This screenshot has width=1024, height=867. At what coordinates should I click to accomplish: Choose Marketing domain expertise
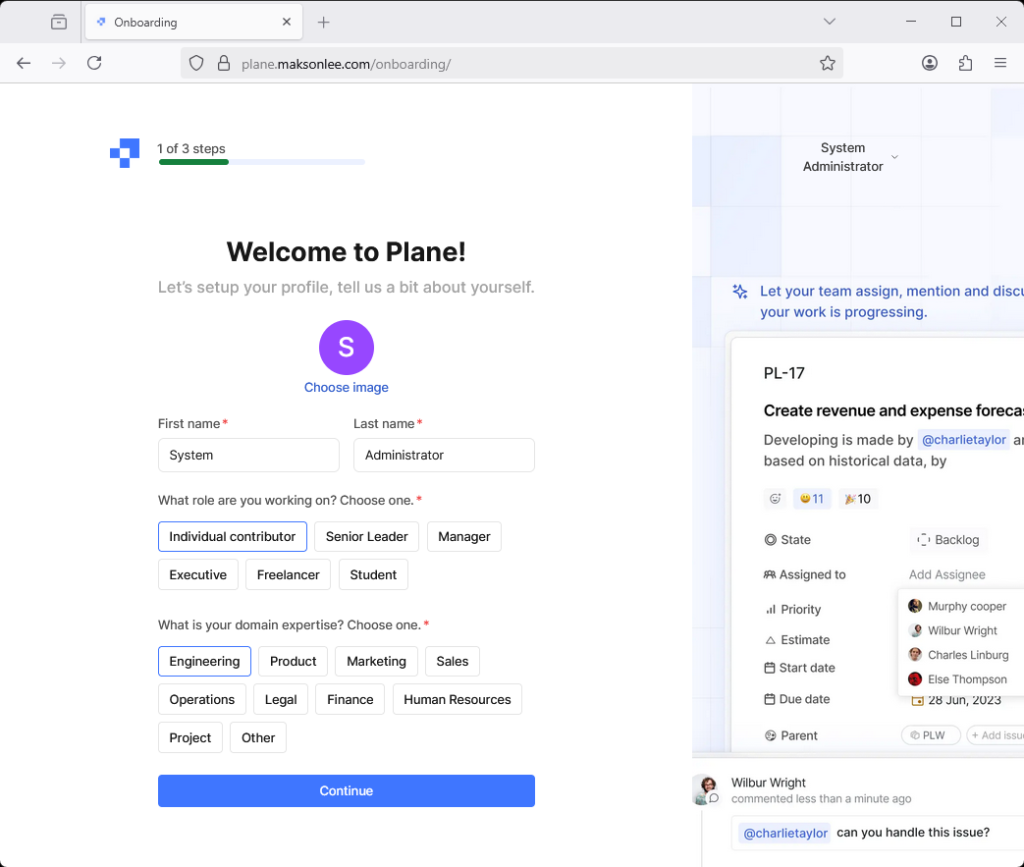376,661
